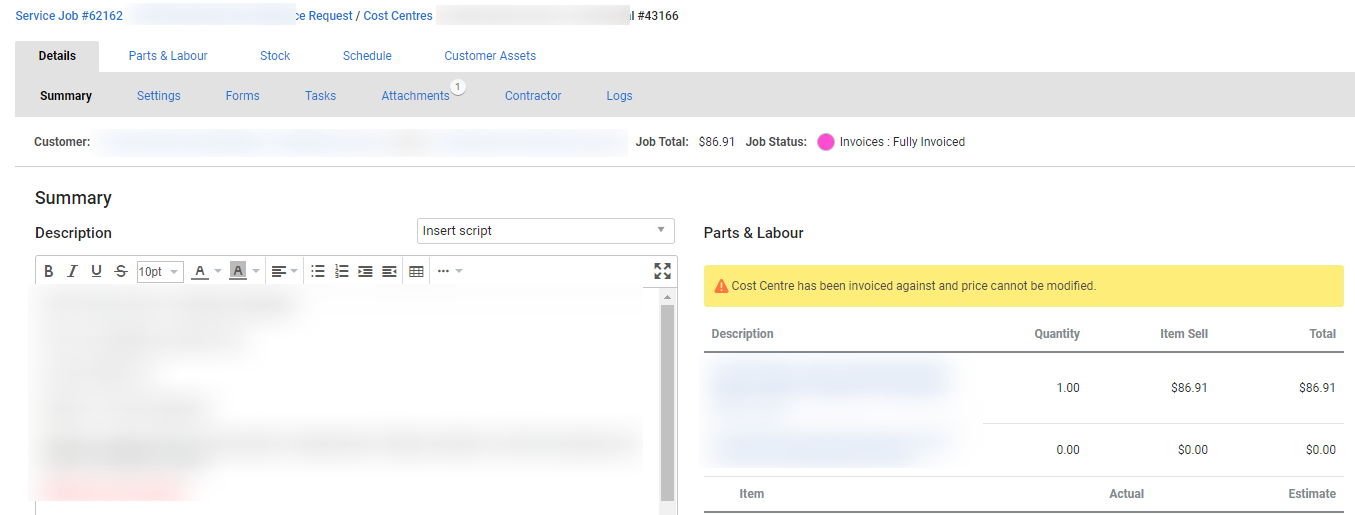Open the text color dropdown arrow
The image size is (1355, 515).
click(218, 271)
